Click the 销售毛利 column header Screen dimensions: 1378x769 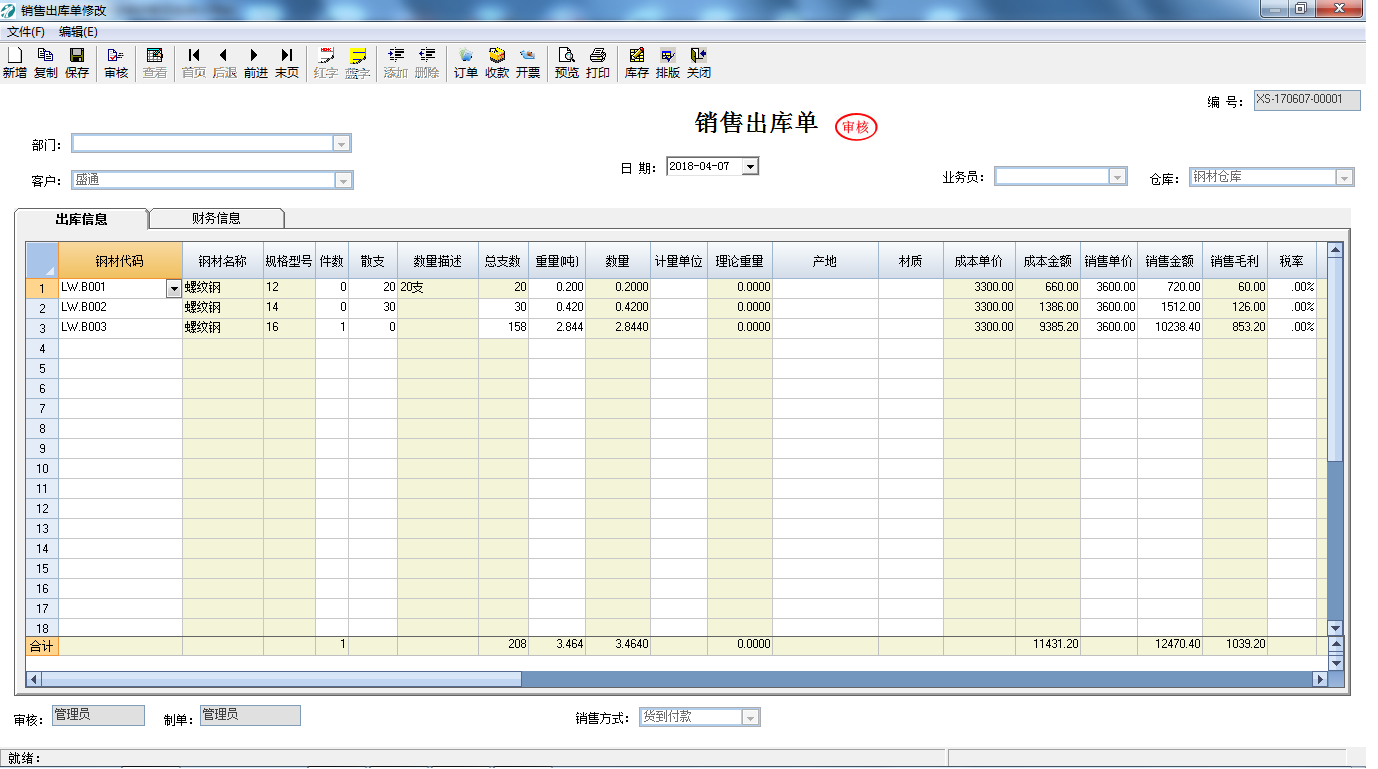click(1235, 261)
